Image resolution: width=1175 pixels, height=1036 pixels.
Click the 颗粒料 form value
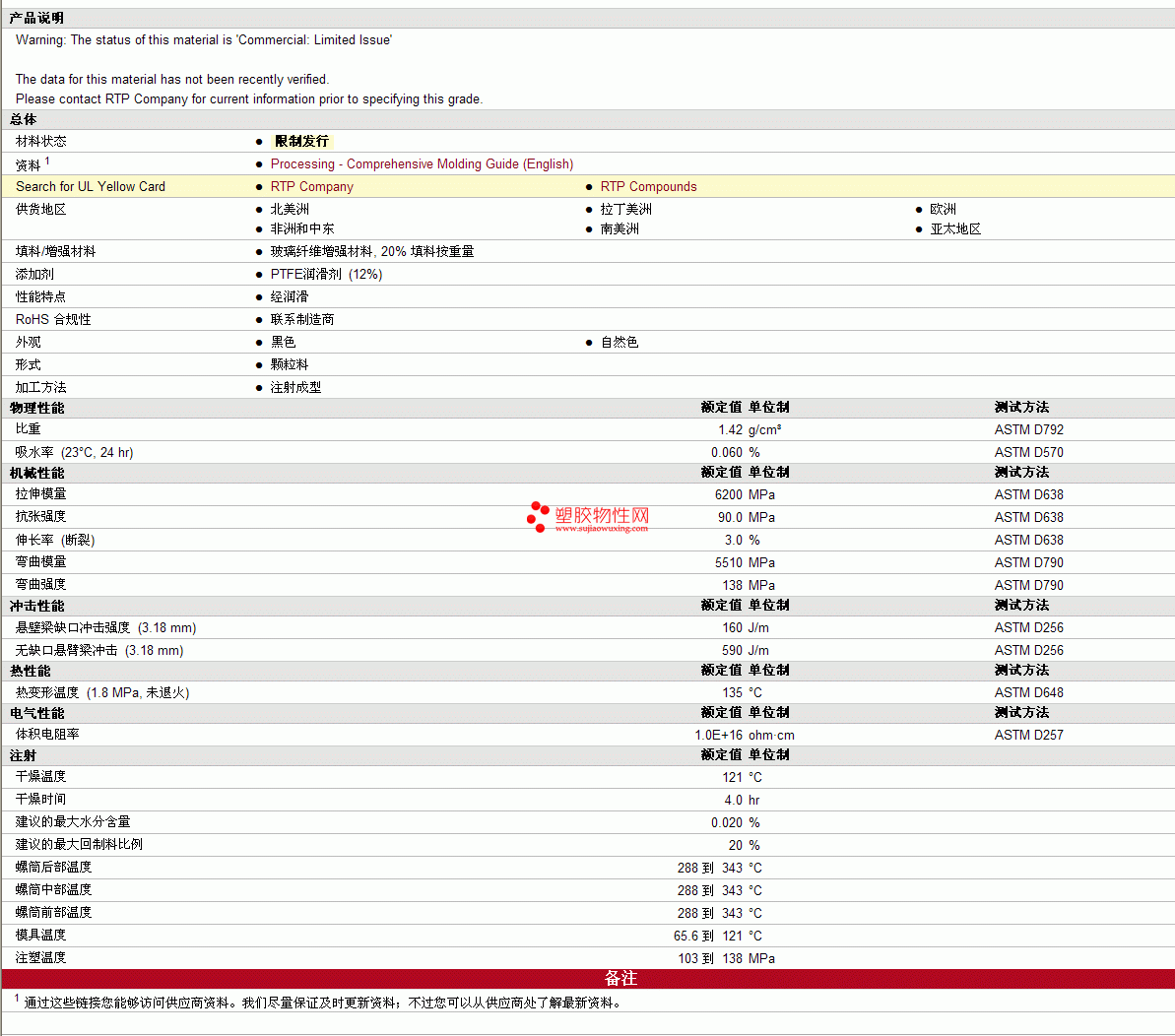point(290,364)
